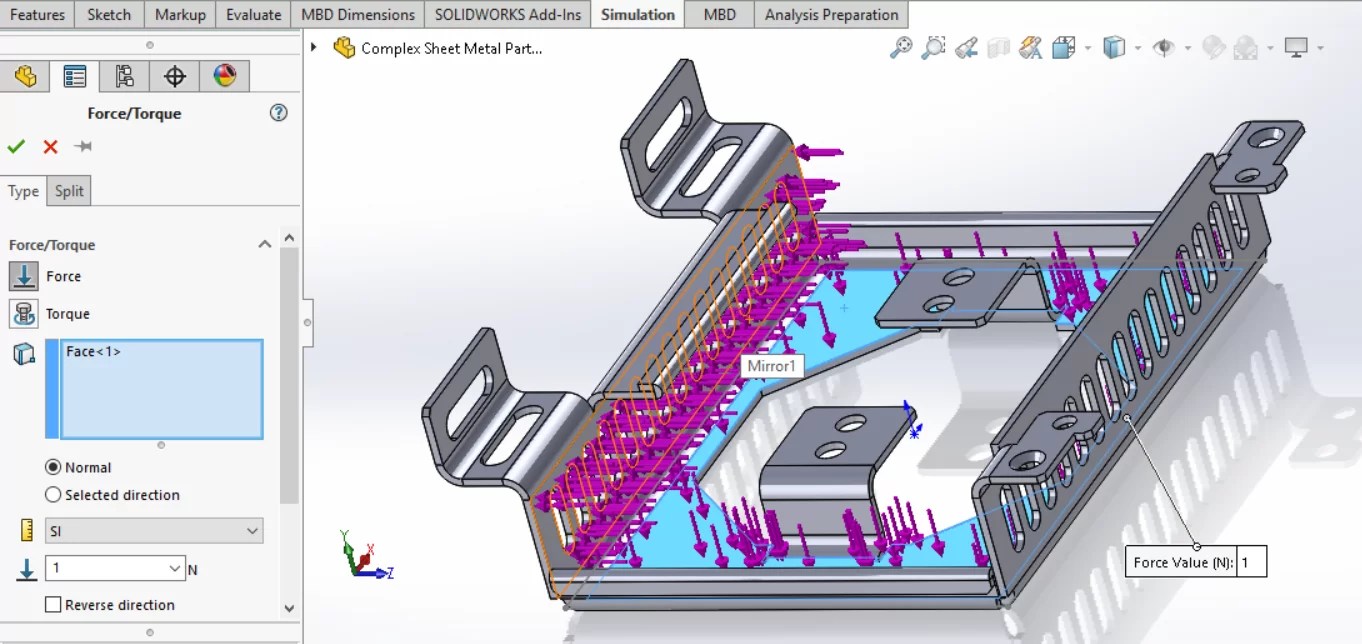The width and height of the screenshot is (1362, 644).
Task: Tick Reverse direction checkbox
Action: pos(53,604)
